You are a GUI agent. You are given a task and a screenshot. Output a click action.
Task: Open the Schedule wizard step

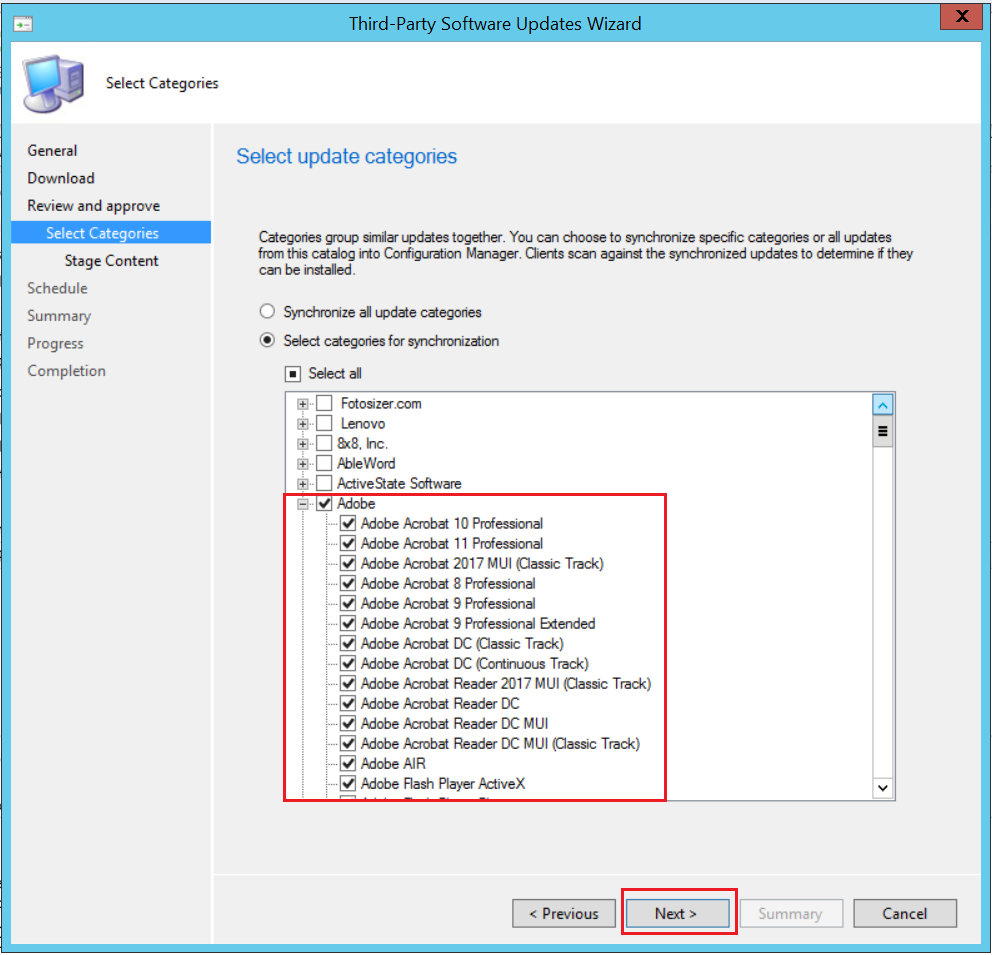coord(58,288)
